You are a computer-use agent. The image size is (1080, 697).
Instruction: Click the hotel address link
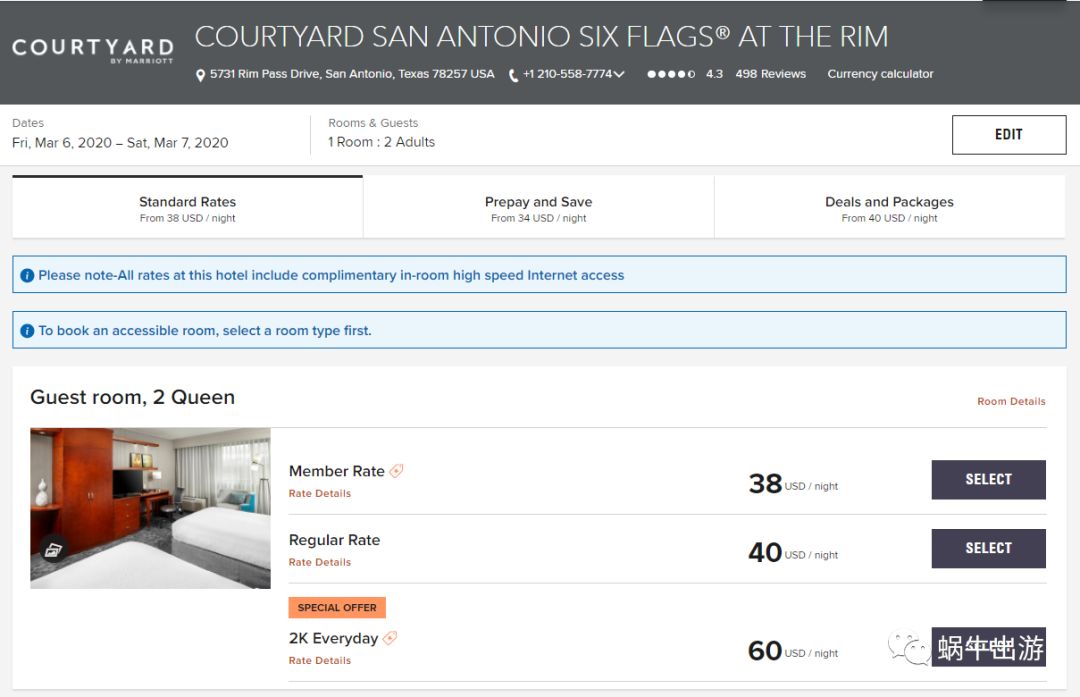pyautogui.click(x=352, y=74)
